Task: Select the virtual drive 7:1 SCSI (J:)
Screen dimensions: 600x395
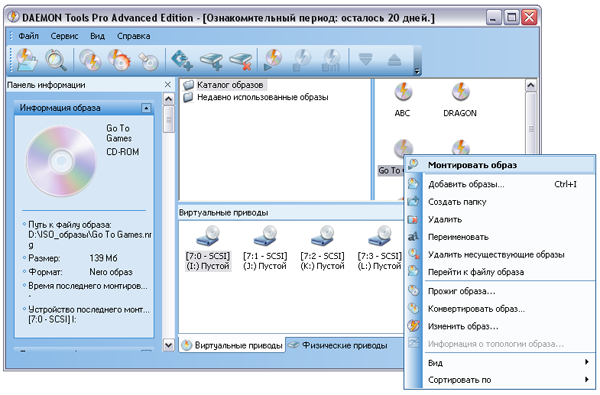Action: (x=265, y=248)
